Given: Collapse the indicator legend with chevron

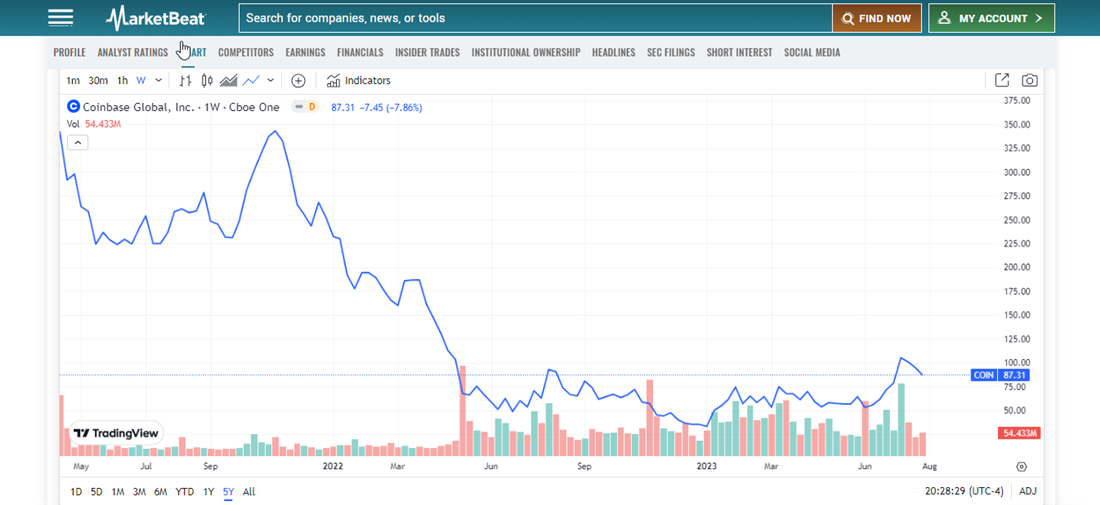Looking at the screenshot, I should tap(78, 142).
